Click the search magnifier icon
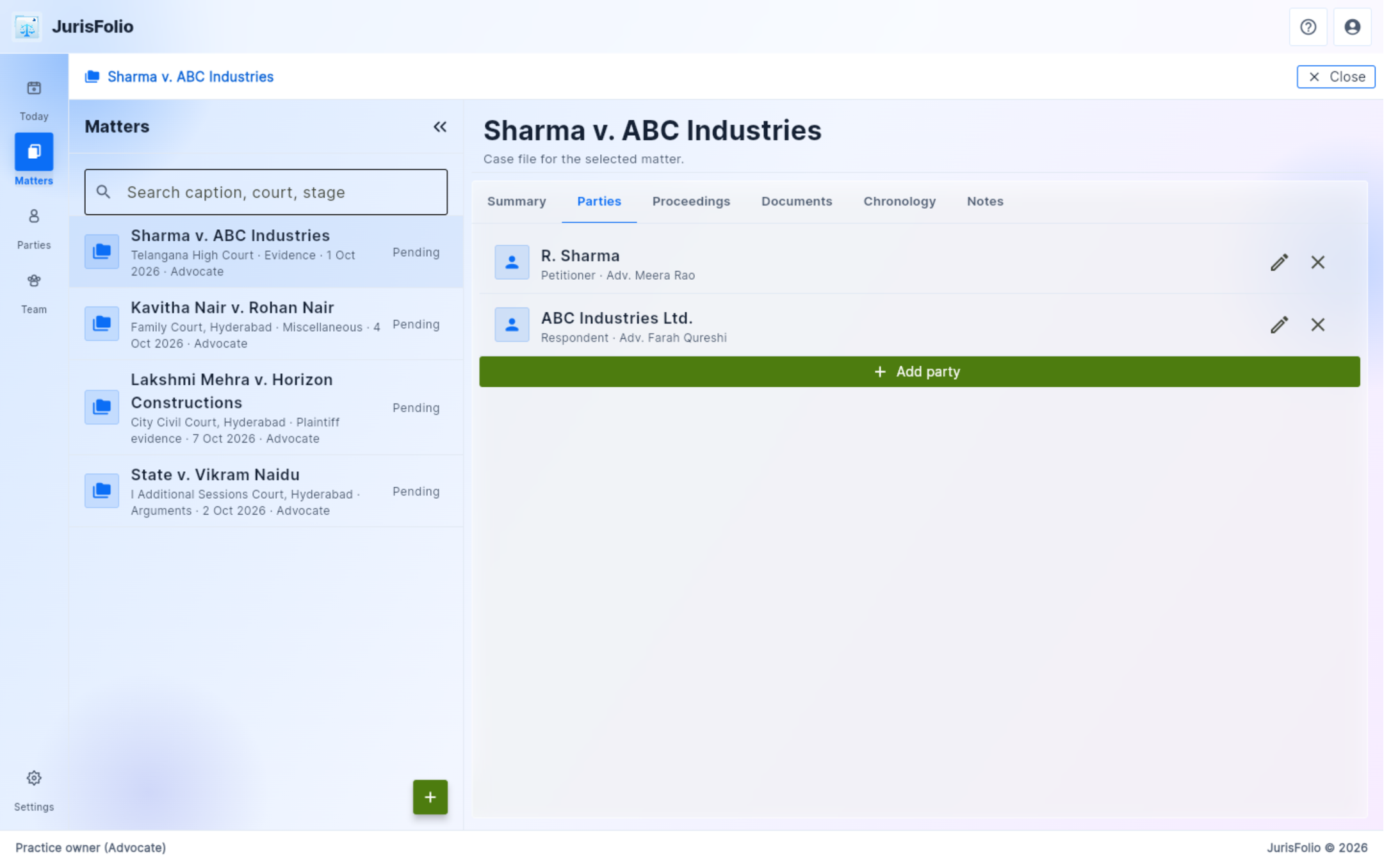Image resolution: width=1400 pixels, height=858 pixels. pos(103,192)
